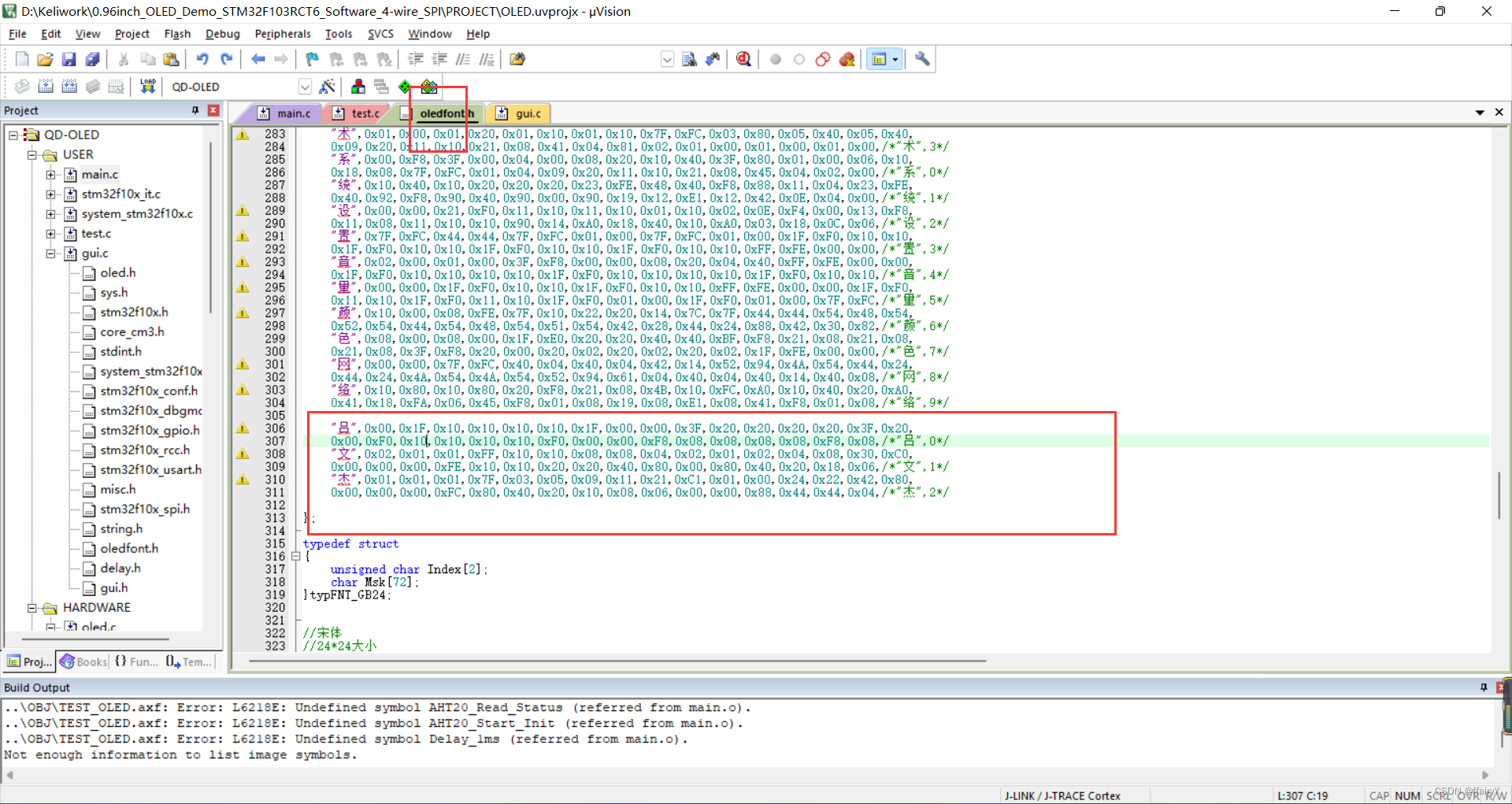Close the Project panel
The image size is (1512, 804).
click(213, 110)
